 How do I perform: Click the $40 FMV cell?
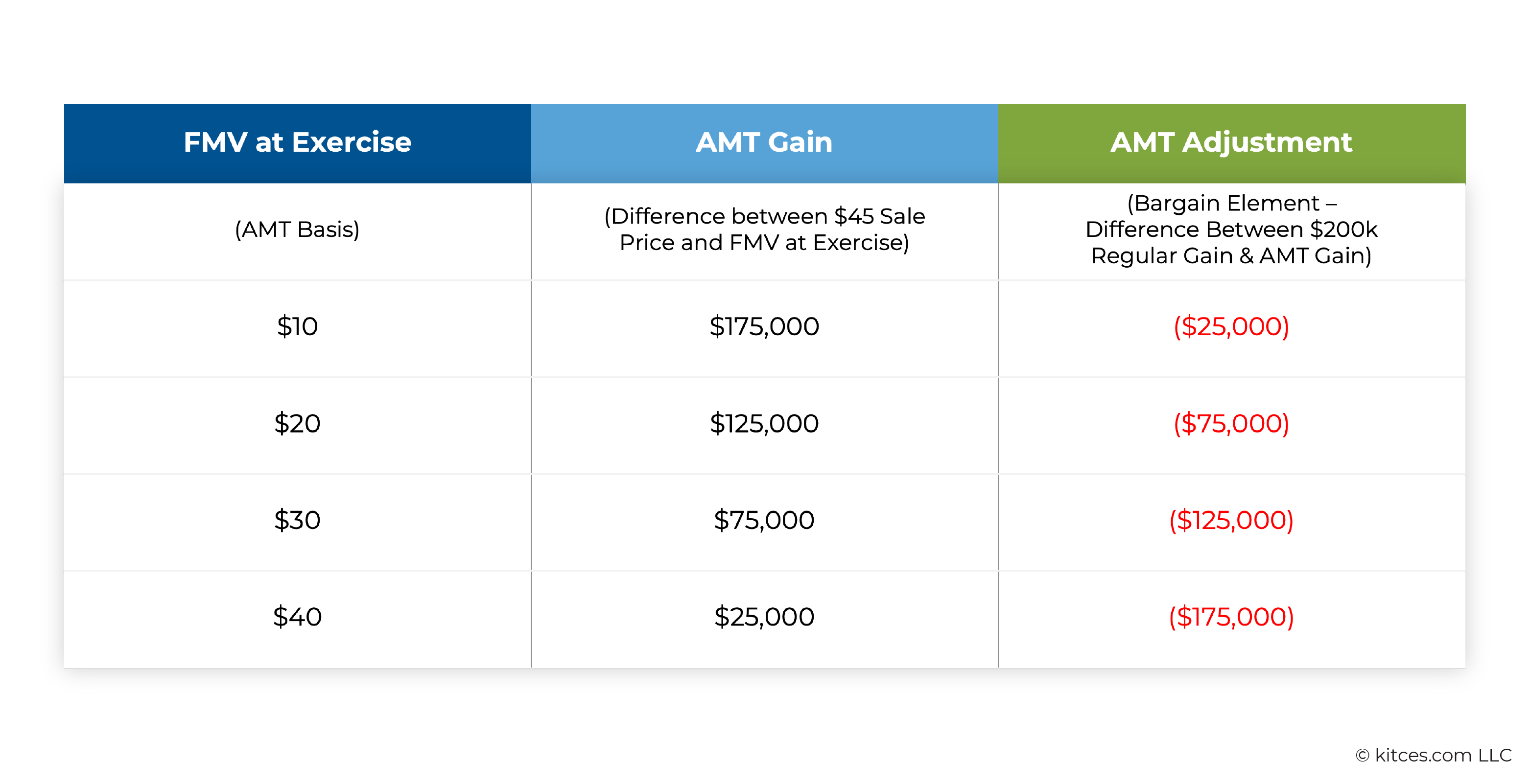click(297, 617)
